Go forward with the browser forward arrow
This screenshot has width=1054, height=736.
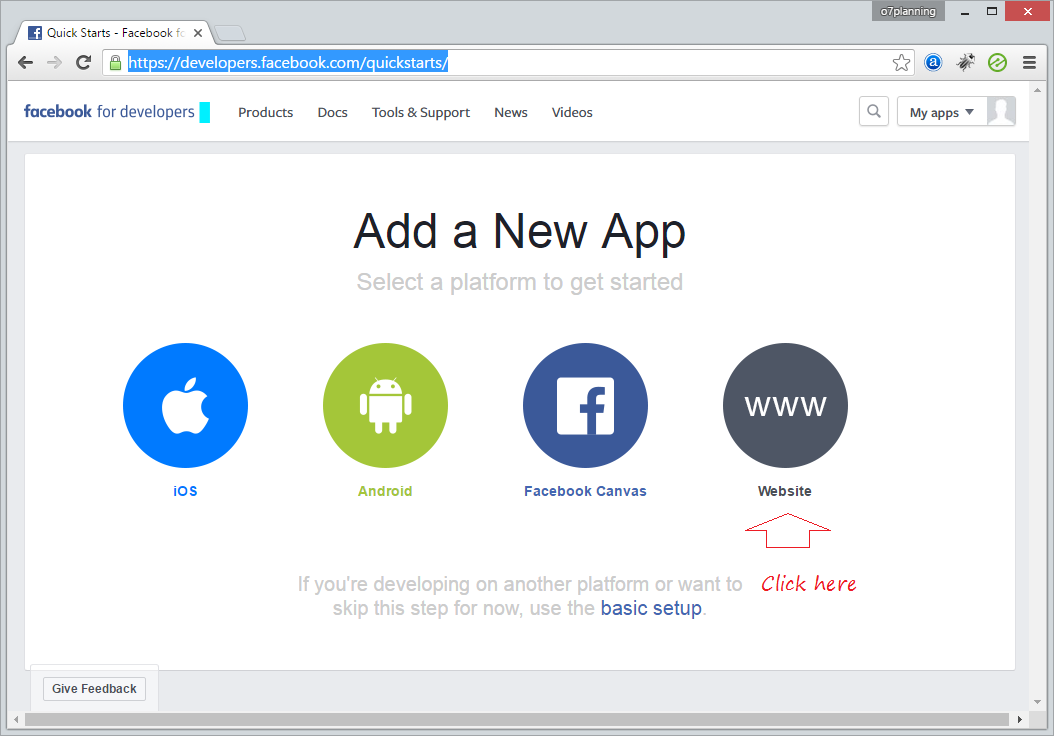[54, 63]
